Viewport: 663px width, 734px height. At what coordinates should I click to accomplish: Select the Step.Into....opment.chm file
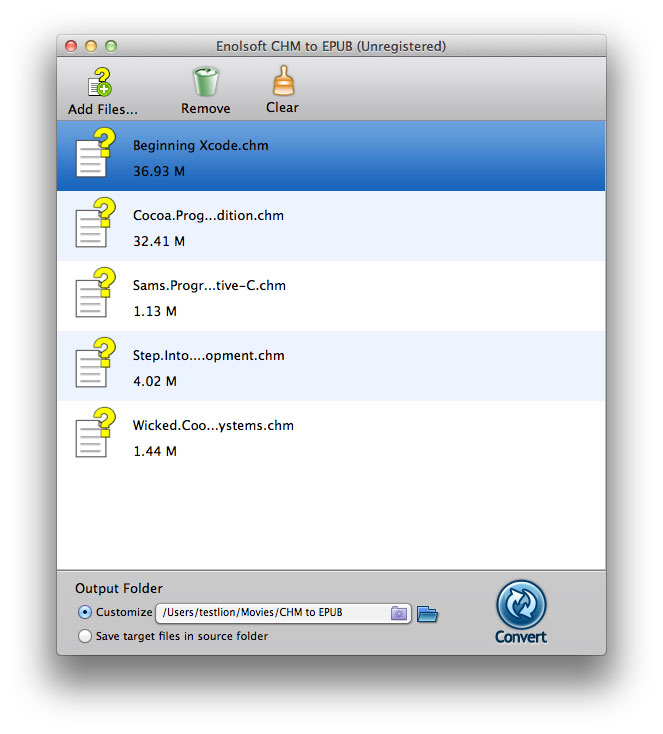331,366
